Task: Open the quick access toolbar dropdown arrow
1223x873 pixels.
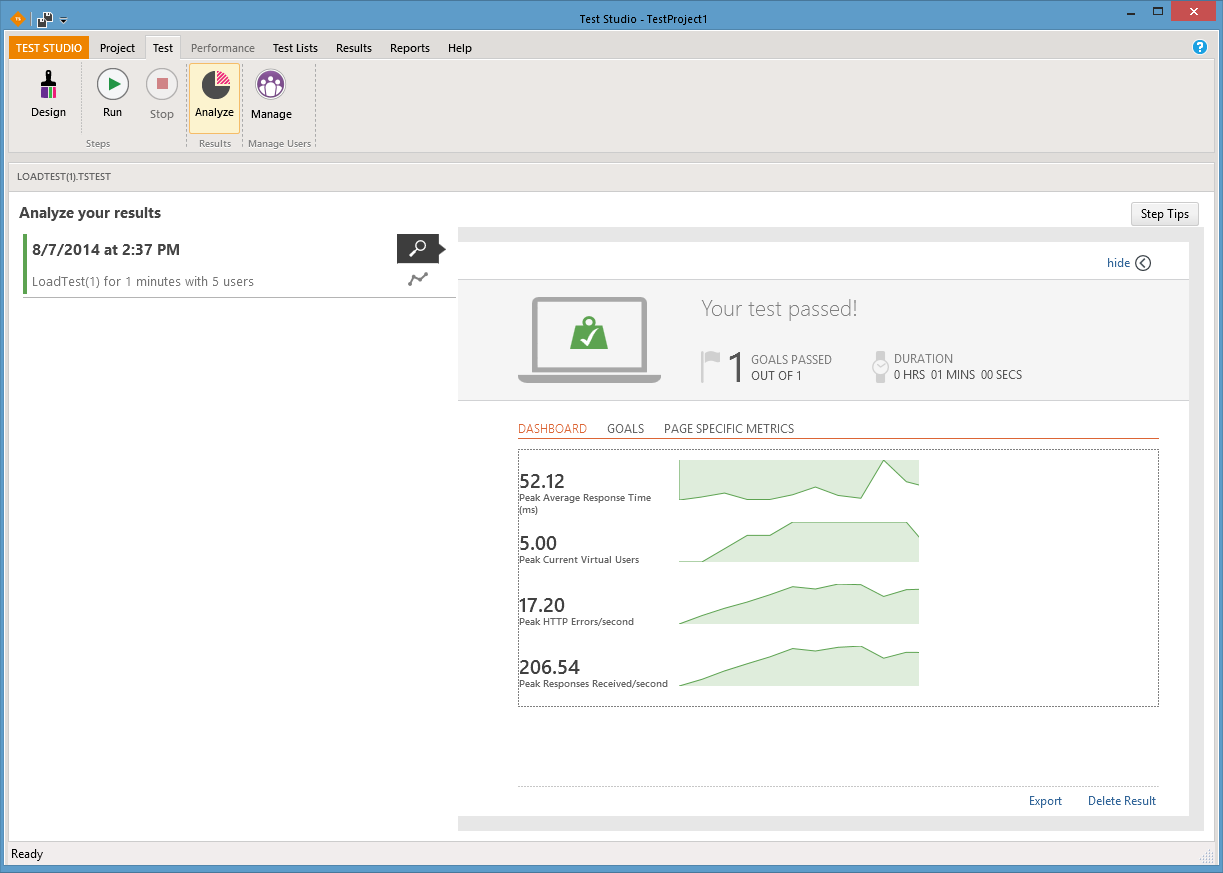Action: [x=64, y=20]
